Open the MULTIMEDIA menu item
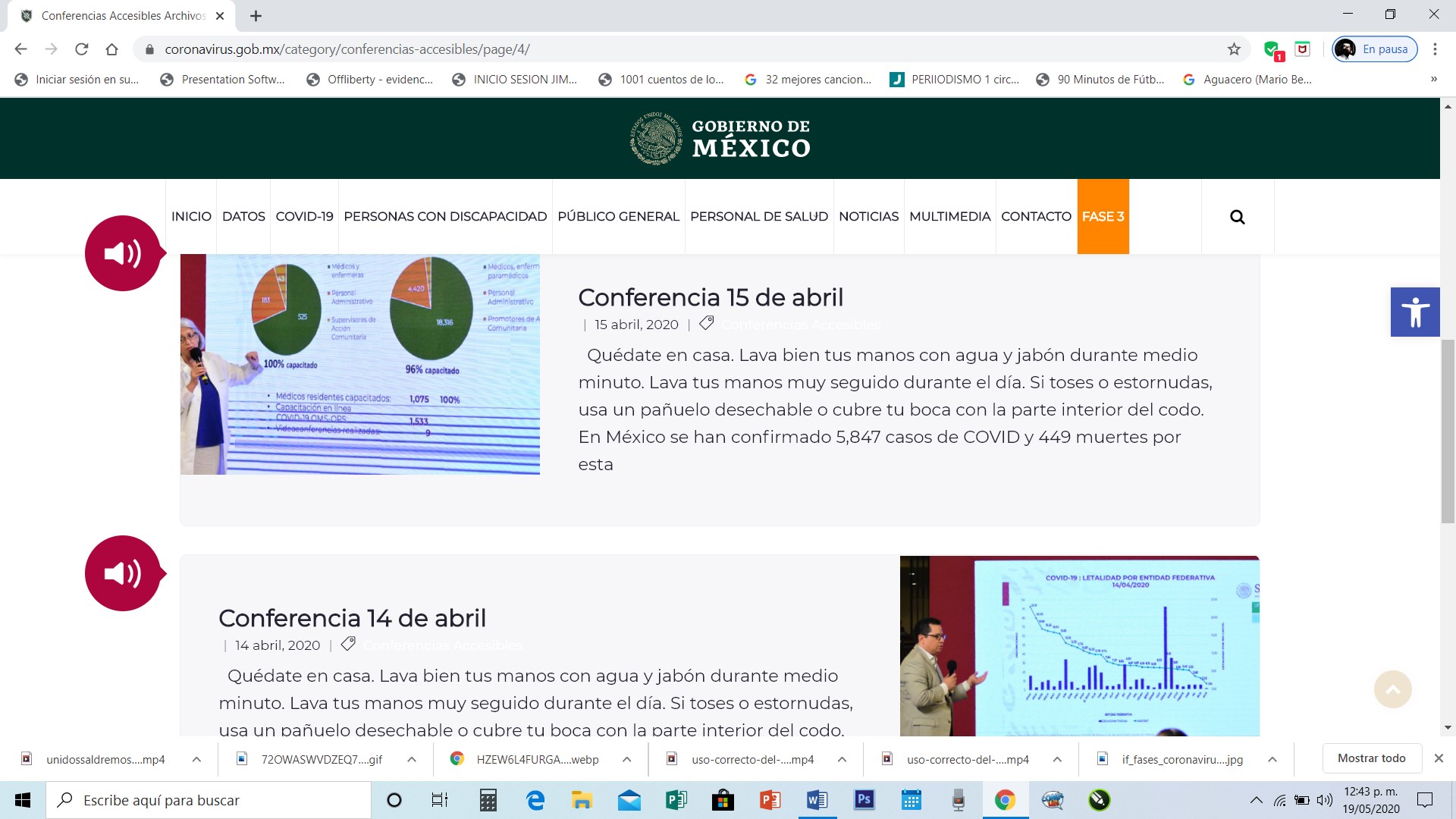1456x819 pixels. coord(949,217)
